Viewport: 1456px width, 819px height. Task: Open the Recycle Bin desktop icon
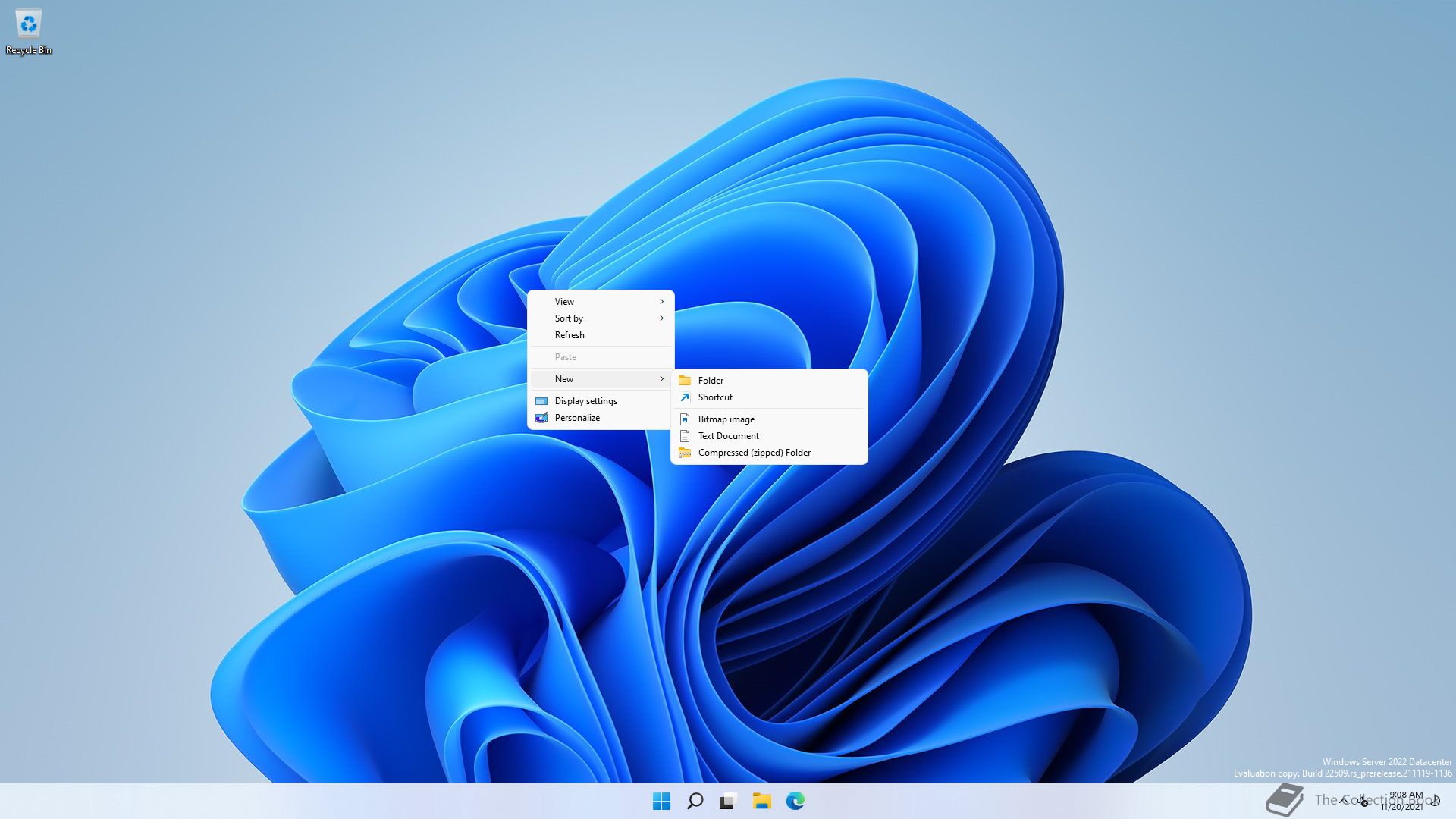click(28, 30)
